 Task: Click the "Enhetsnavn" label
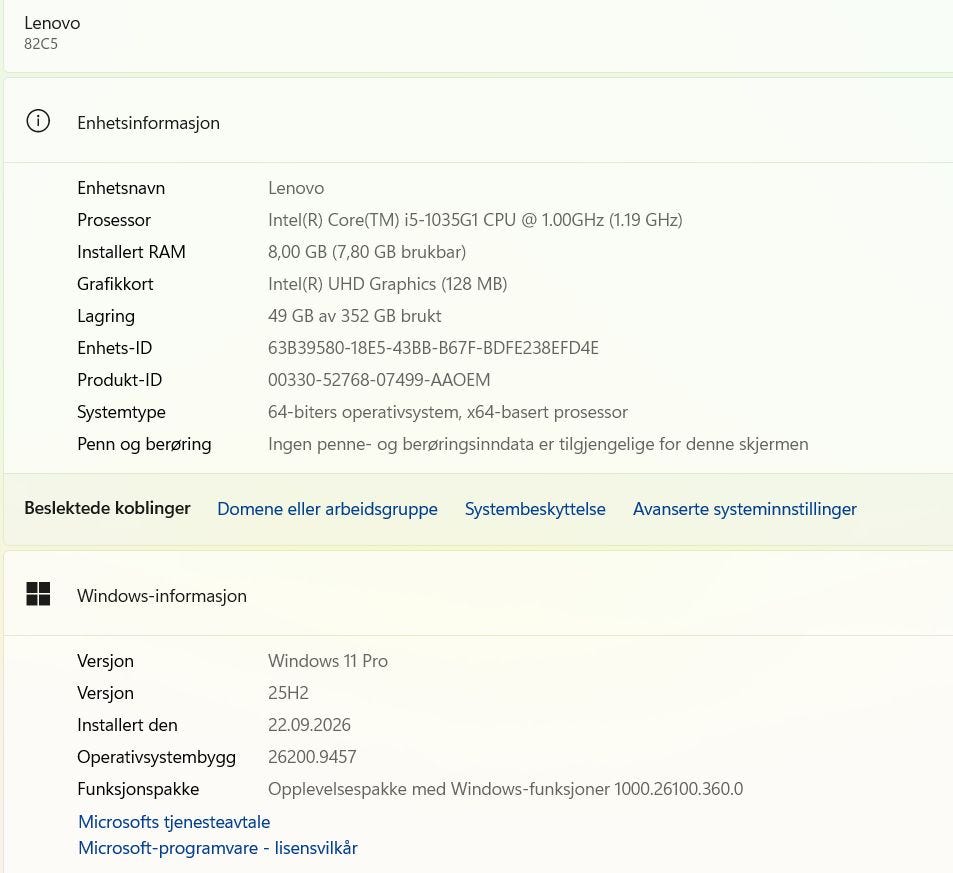click(x=121, y=188)
